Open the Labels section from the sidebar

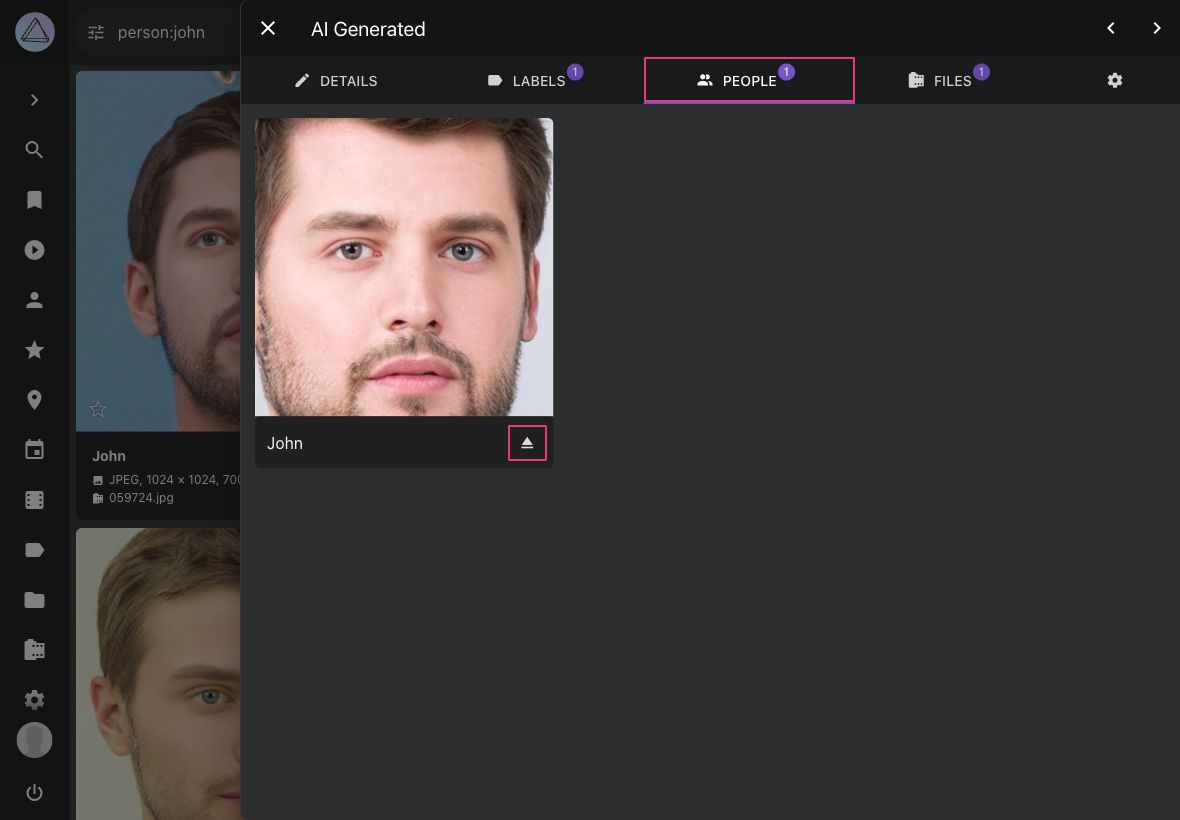pos(34,549)
